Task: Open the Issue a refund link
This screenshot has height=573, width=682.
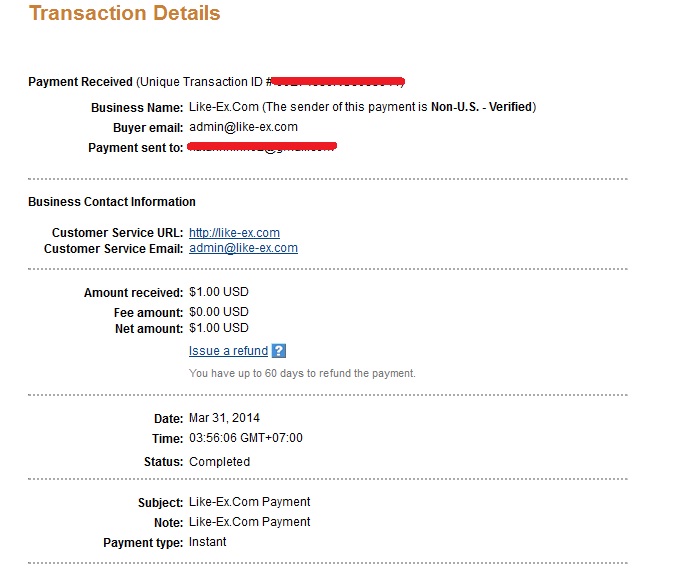Action: (x=228, y=351)
